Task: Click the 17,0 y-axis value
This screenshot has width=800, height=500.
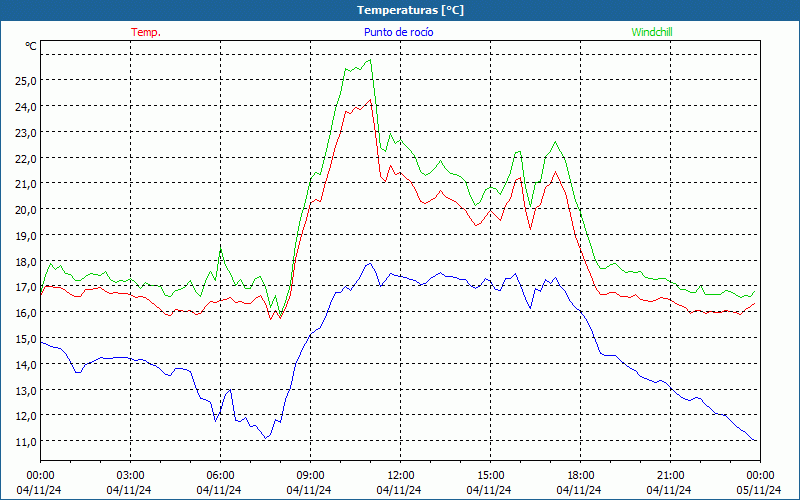Action: [24, 287]
